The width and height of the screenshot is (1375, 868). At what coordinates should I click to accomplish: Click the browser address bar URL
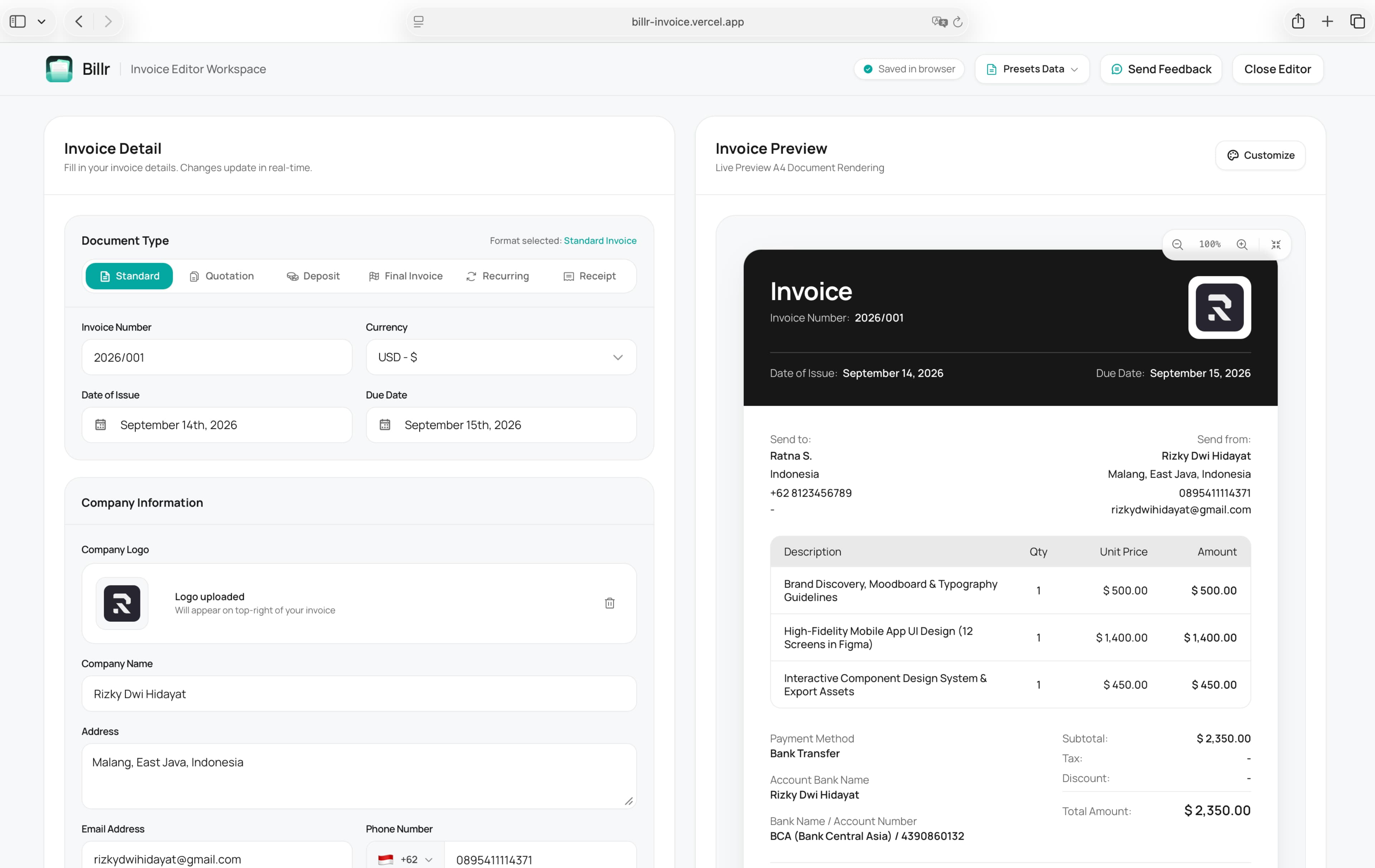click(687, 22)
